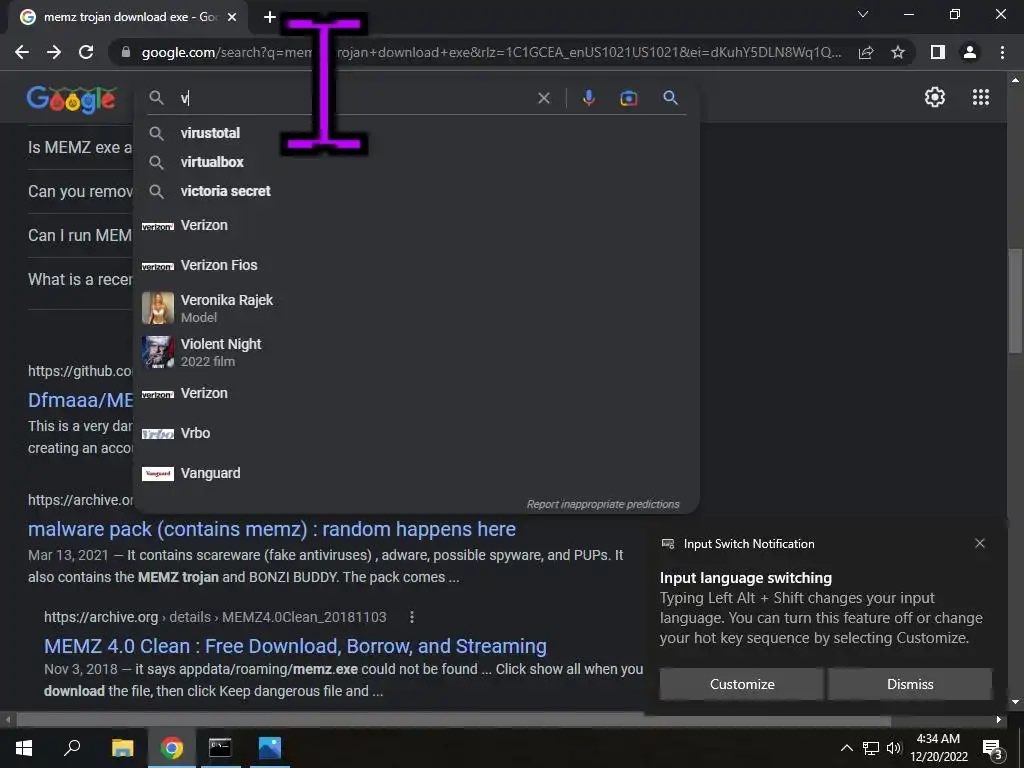Image resolution: width=1024 pixels, height=768 pixels.
Task: Click Violent Night poster thumbnail
Action: click(x=158, y=352)
